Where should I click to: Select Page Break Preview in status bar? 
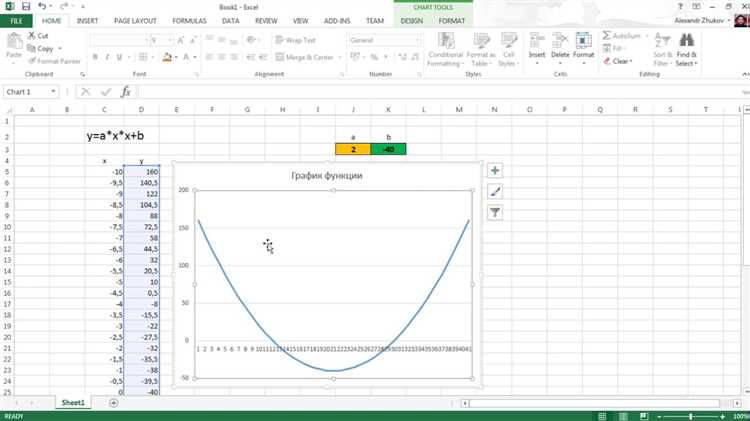coord(644,416)
